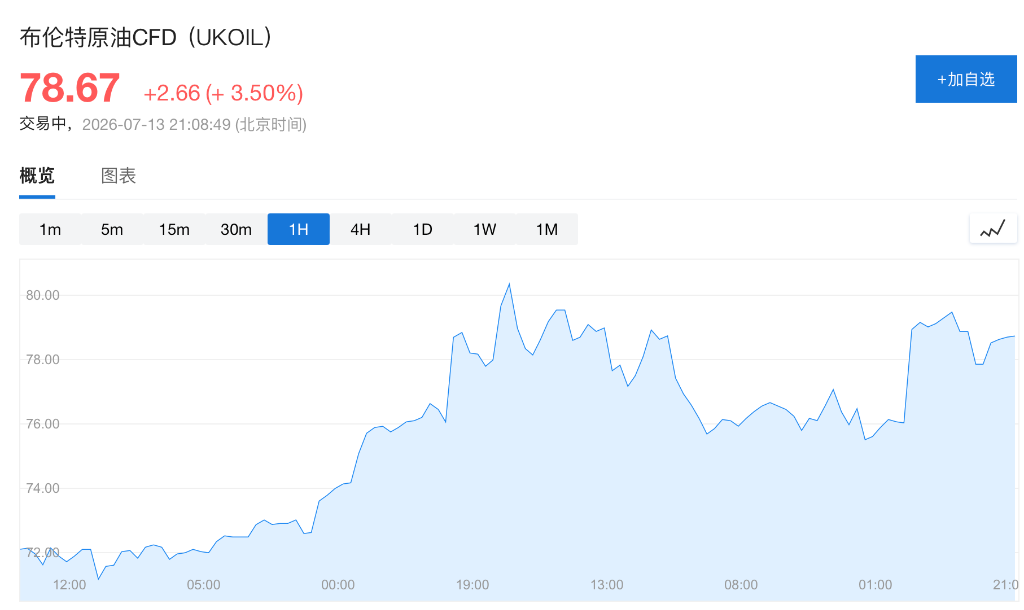Screen dimensions: 1024x610
Task: Click the 78.67 current price
Action: [x=70, y=88]
